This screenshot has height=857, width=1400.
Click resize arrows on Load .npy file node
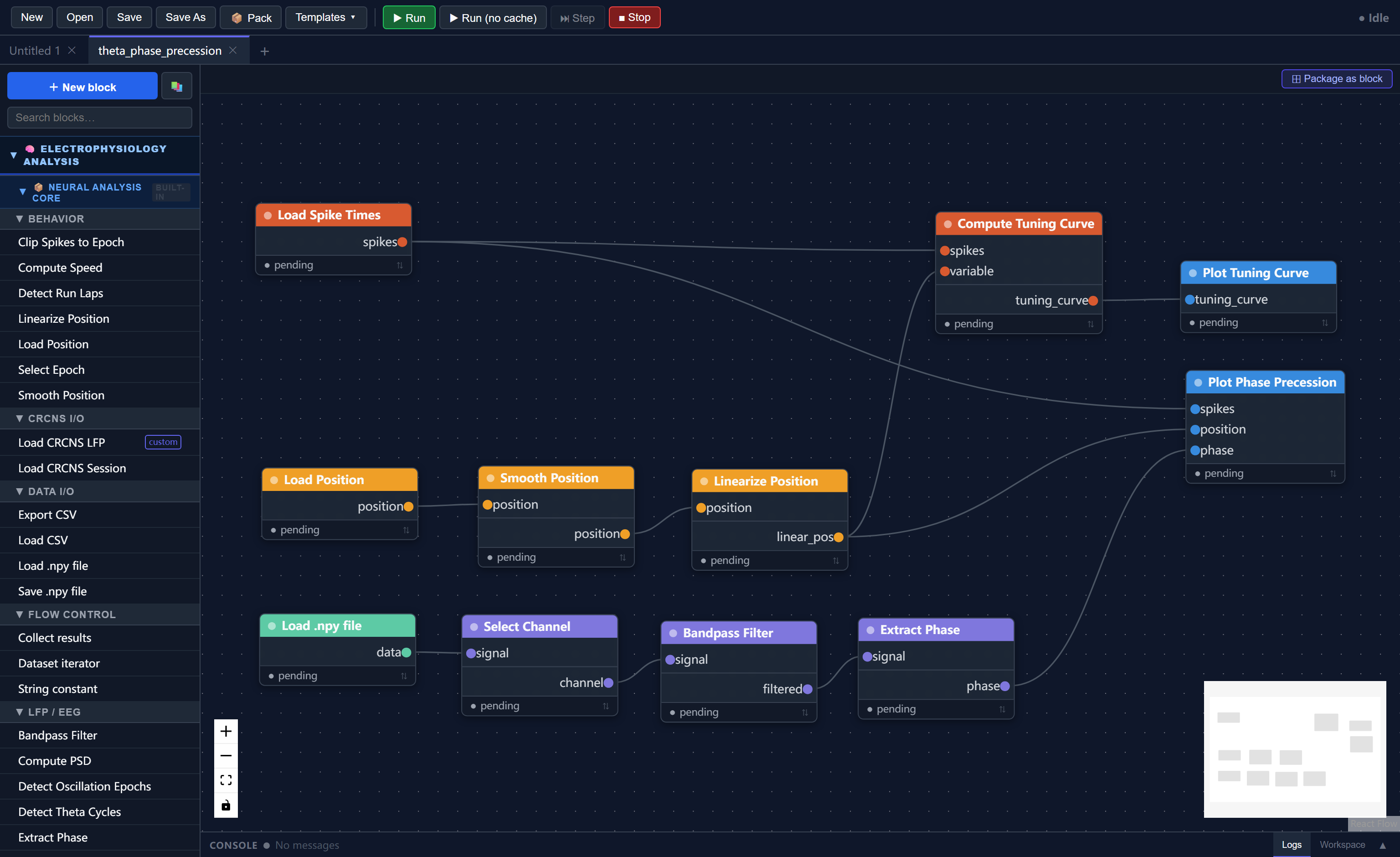403,676
